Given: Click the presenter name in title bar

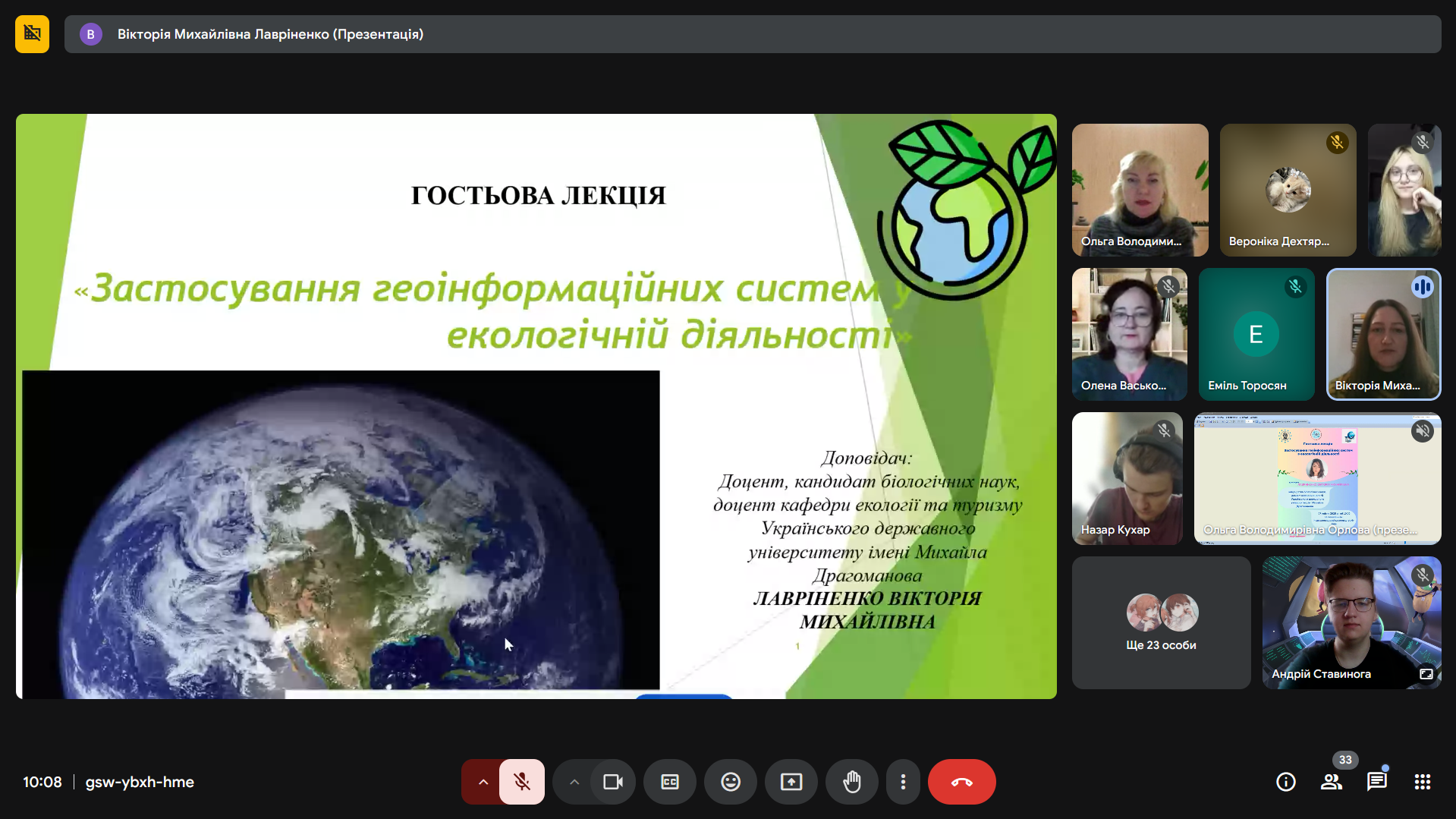Looking at the screenshot, I should (x=270, y=34).
